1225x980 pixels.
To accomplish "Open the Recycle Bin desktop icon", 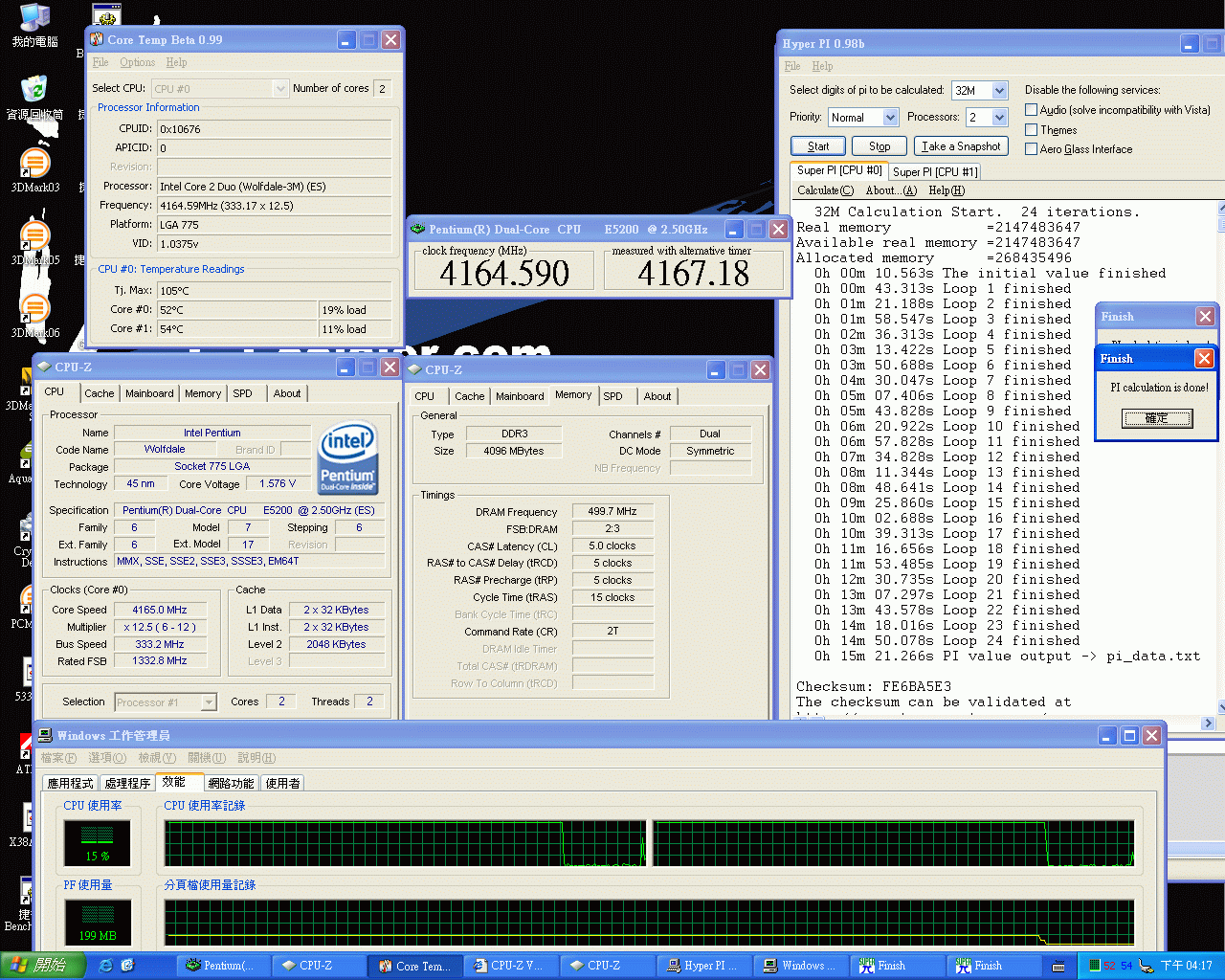I will [x=34, y=97].
